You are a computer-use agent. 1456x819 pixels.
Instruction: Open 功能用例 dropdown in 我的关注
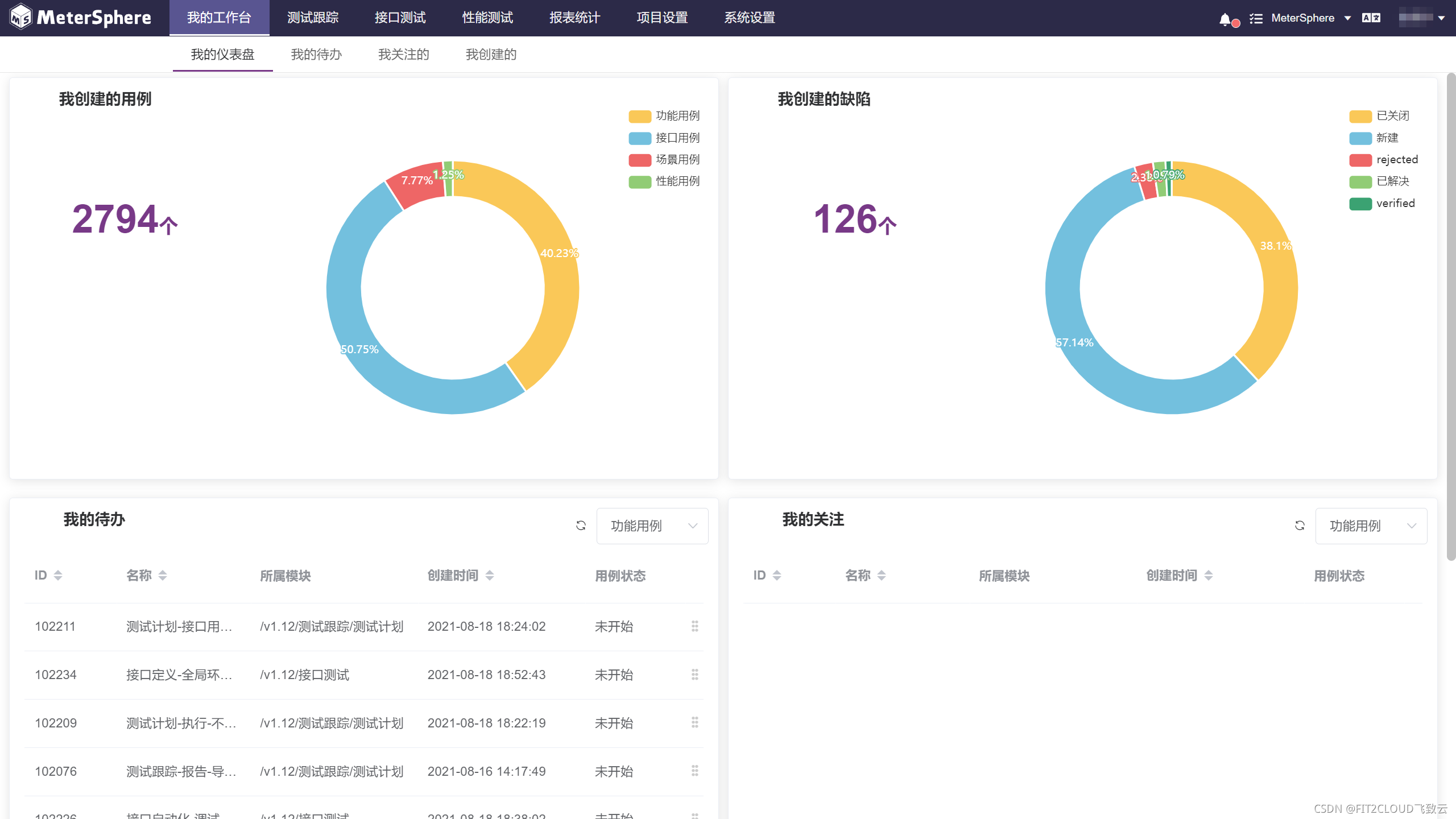1371,526
